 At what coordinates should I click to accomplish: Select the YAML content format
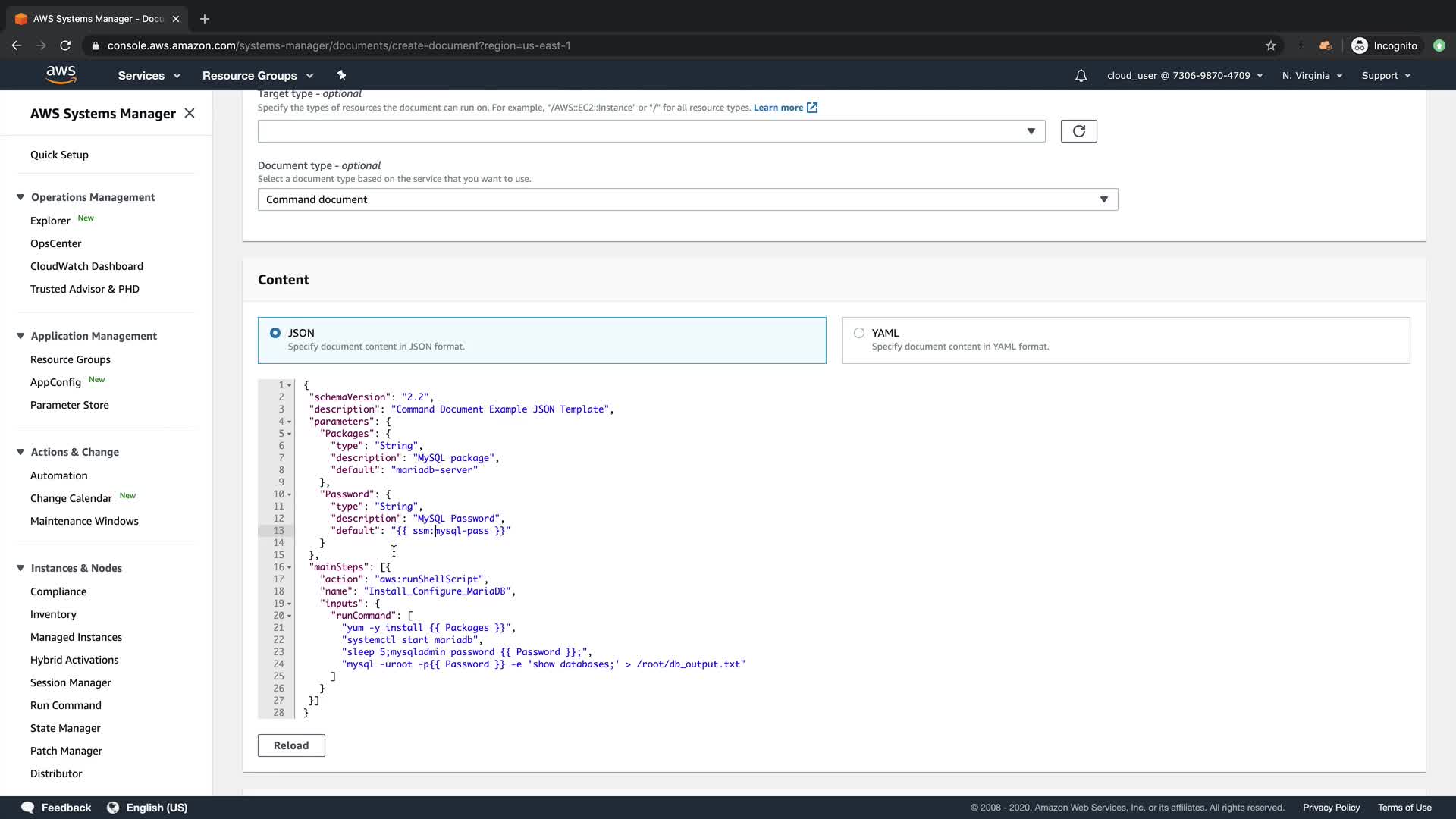point(859,333)
